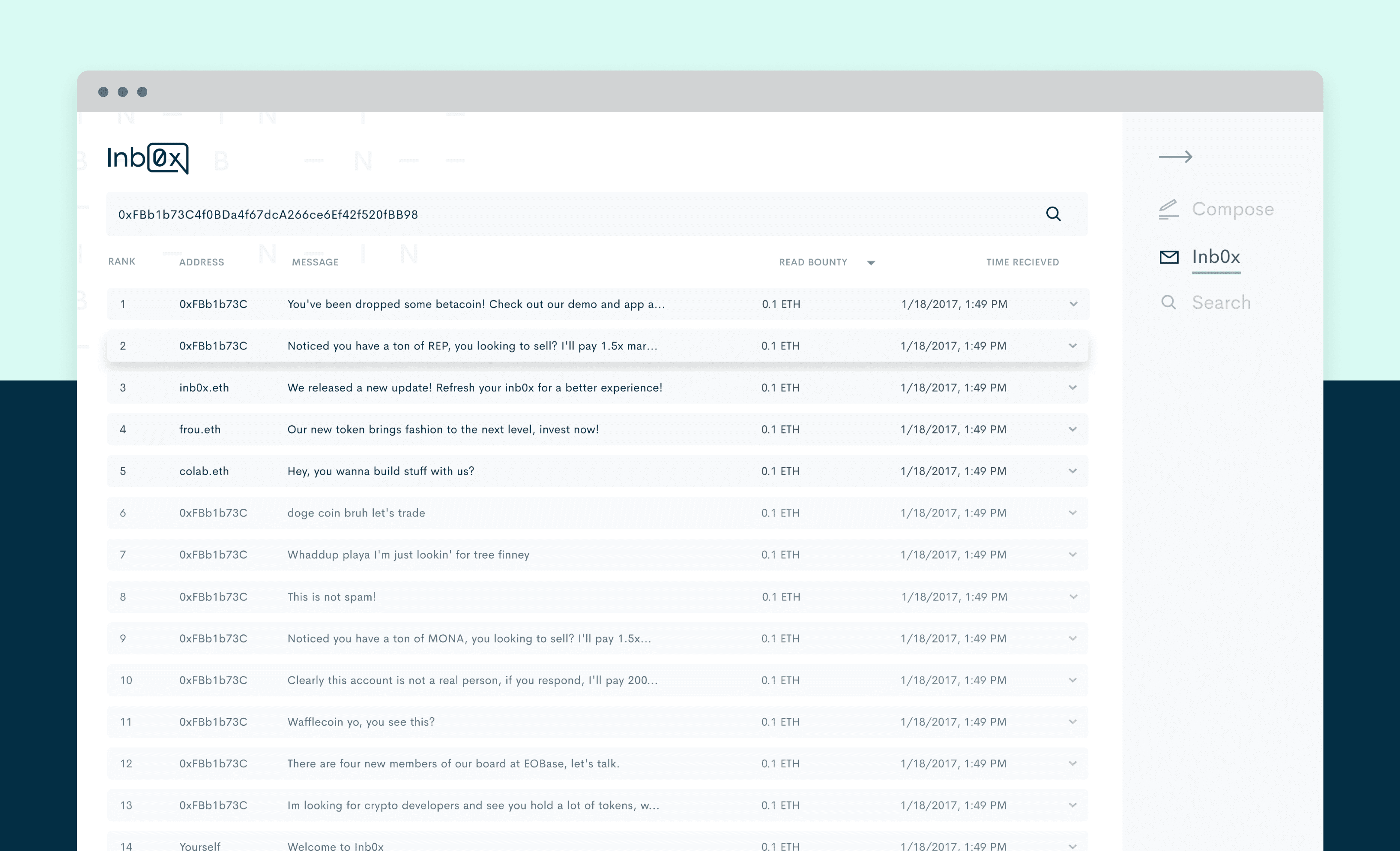Click the MESSAGE column header
The width and height of the screenshot is (1400, 851).
coord(315,262)
